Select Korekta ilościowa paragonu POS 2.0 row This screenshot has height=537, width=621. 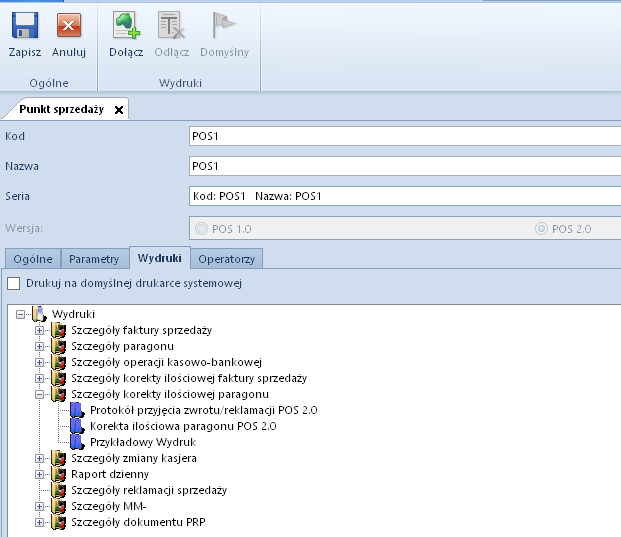tap(183, 426)
